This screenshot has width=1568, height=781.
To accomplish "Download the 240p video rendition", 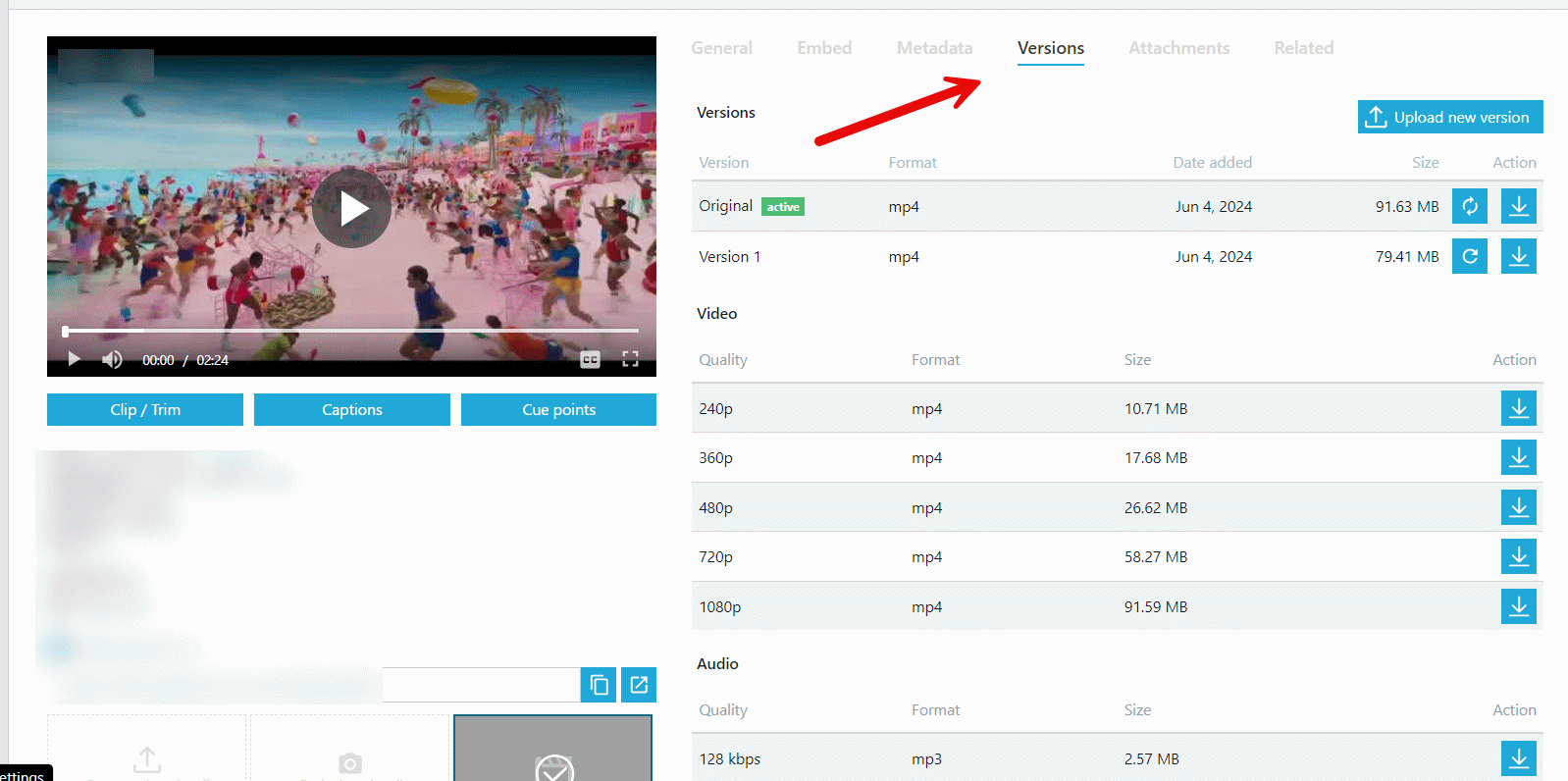I will (1518, 408).
